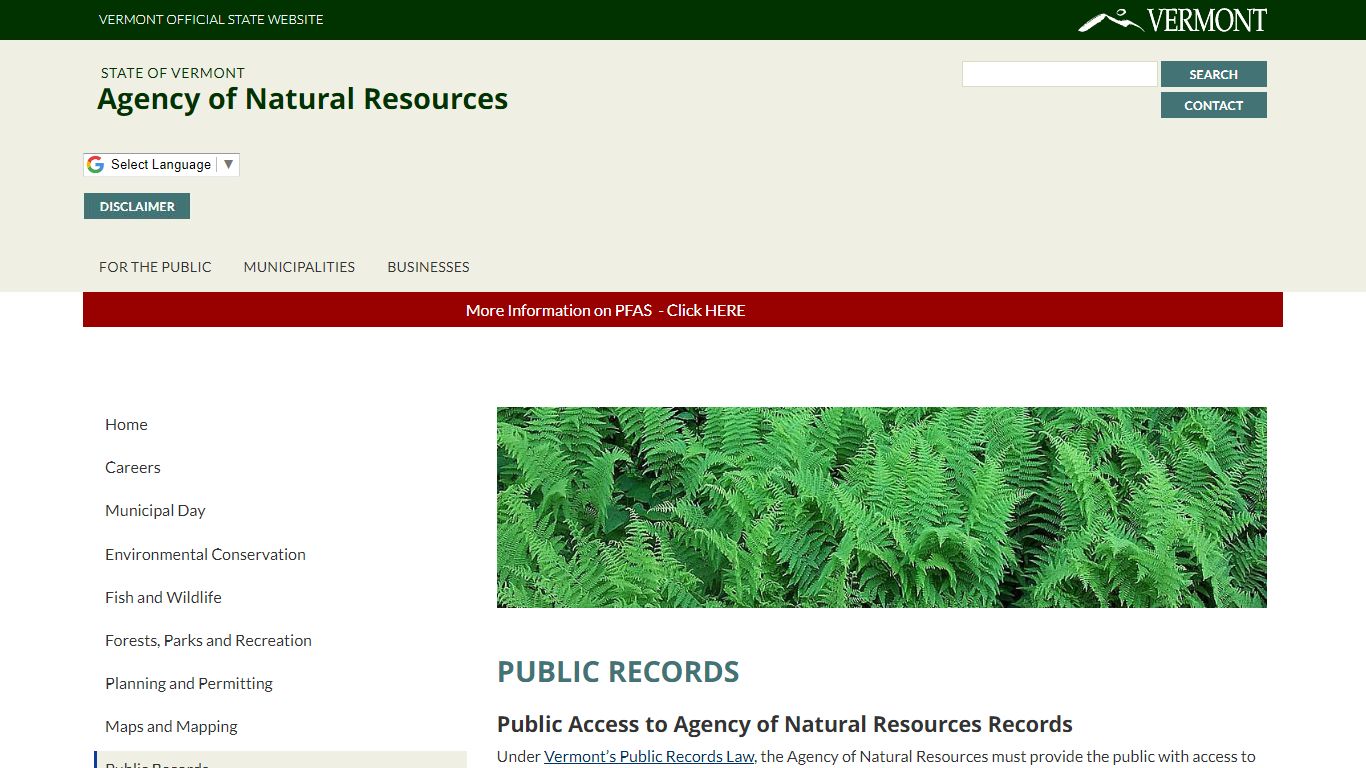The image size is (1366, 768).
Task: Click the Vermont Official State Website text
Action: coord(211,19)
